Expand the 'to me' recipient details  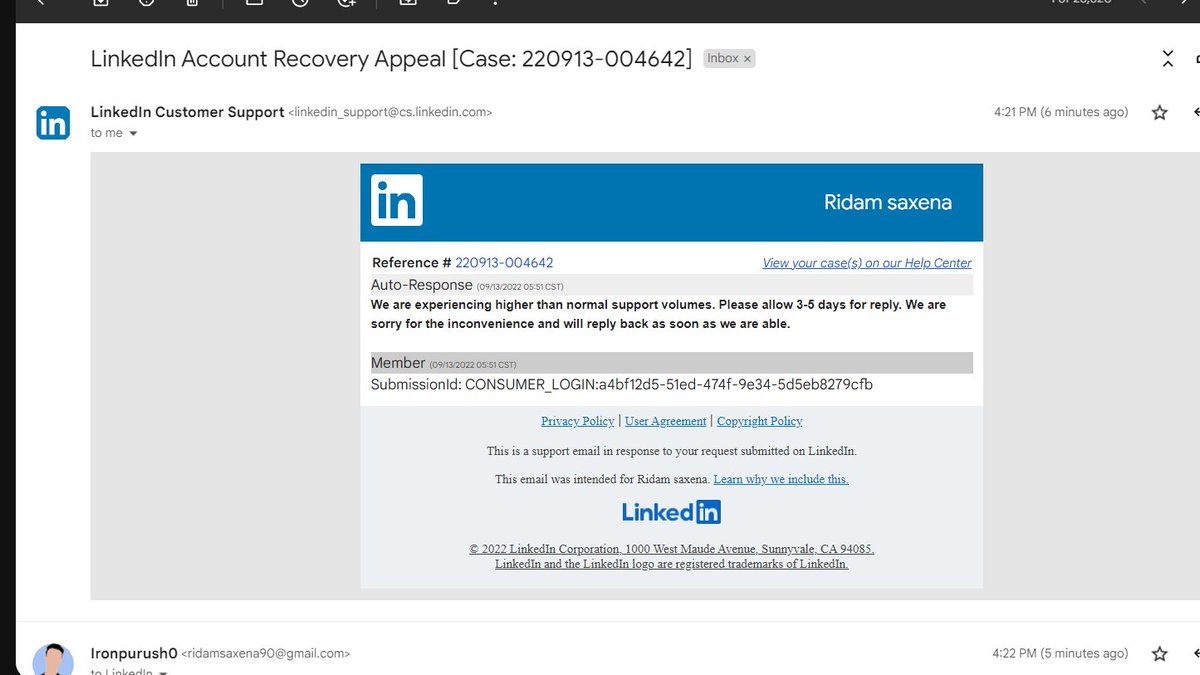(133, 133)
